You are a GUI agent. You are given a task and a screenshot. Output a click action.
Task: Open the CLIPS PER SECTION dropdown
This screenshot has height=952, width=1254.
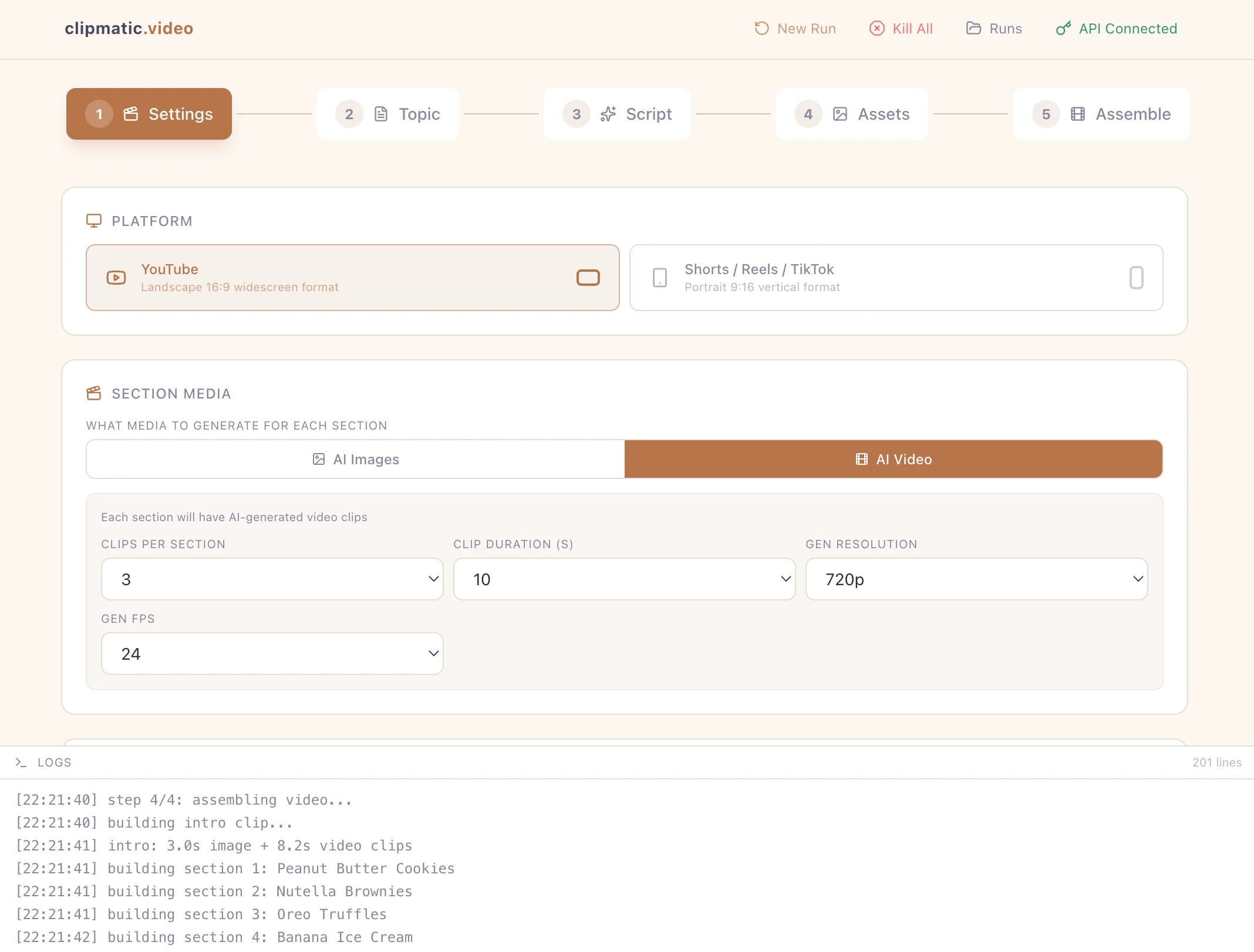(272, 579)
